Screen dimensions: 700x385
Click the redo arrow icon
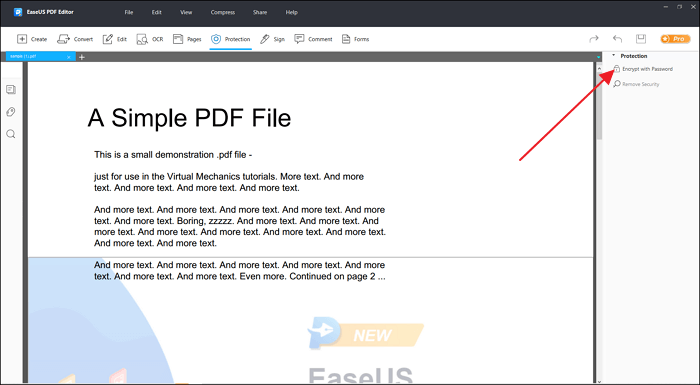click(x=594, y=39)
